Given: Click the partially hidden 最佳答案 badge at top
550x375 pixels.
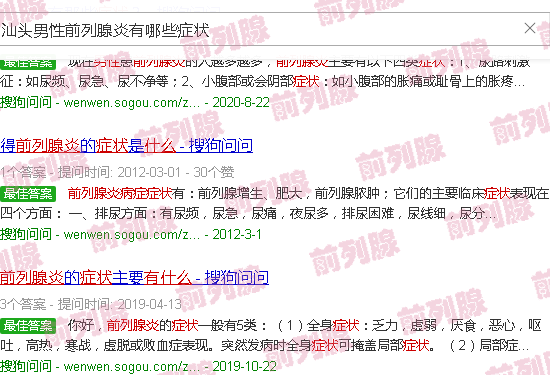Looking at the screenshot, I should pos(28,63).
